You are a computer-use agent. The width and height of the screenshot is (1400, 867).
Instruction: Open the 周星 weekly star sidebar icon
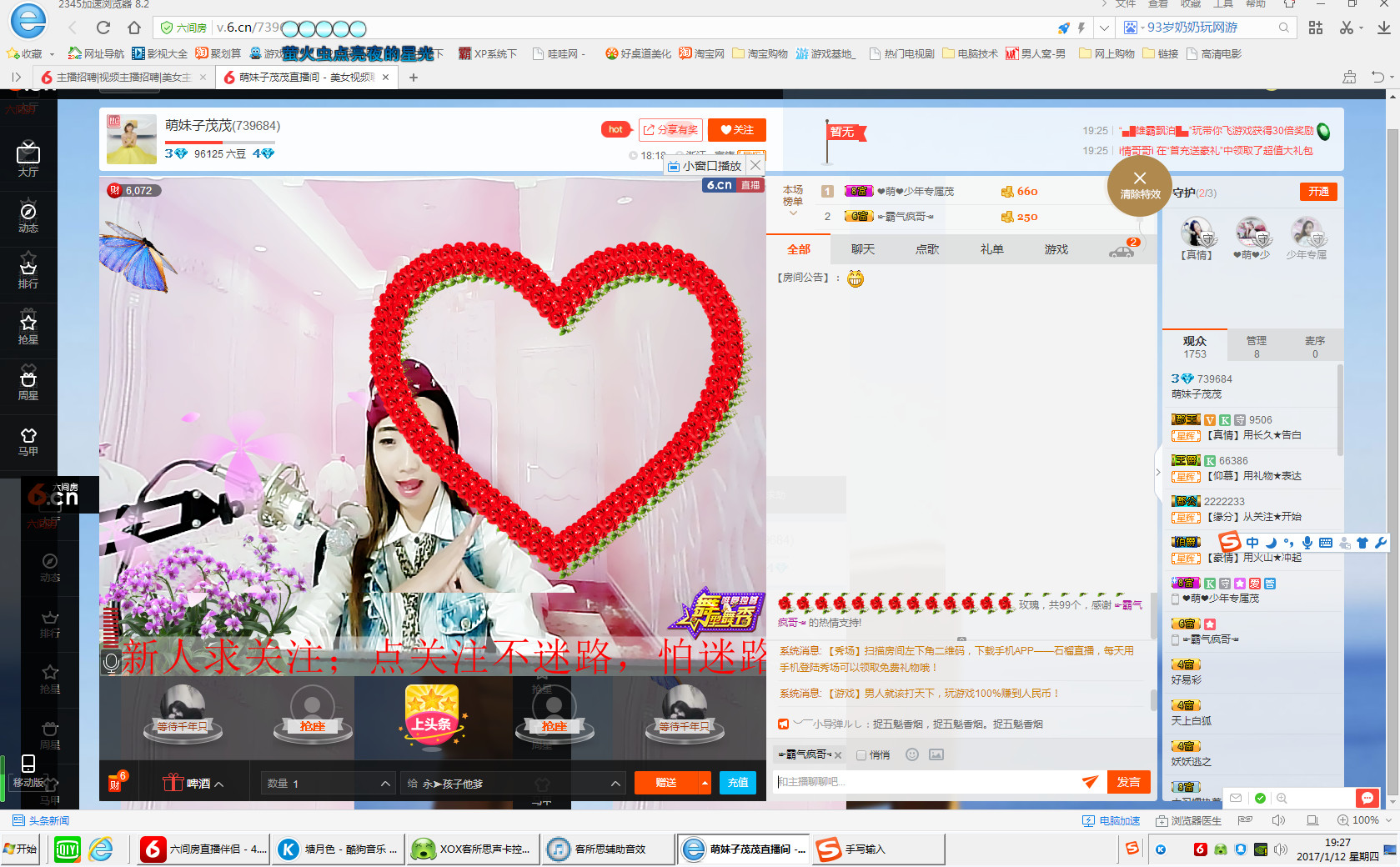tap(28, 384)
